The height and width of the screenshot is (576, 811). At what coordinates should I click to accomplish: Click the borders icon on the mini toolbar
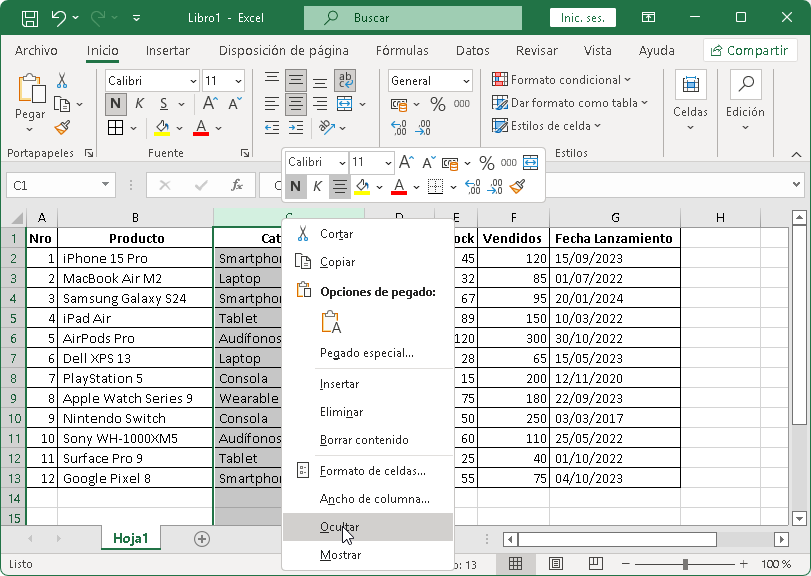pyautogui.click(x=436, y=186)
